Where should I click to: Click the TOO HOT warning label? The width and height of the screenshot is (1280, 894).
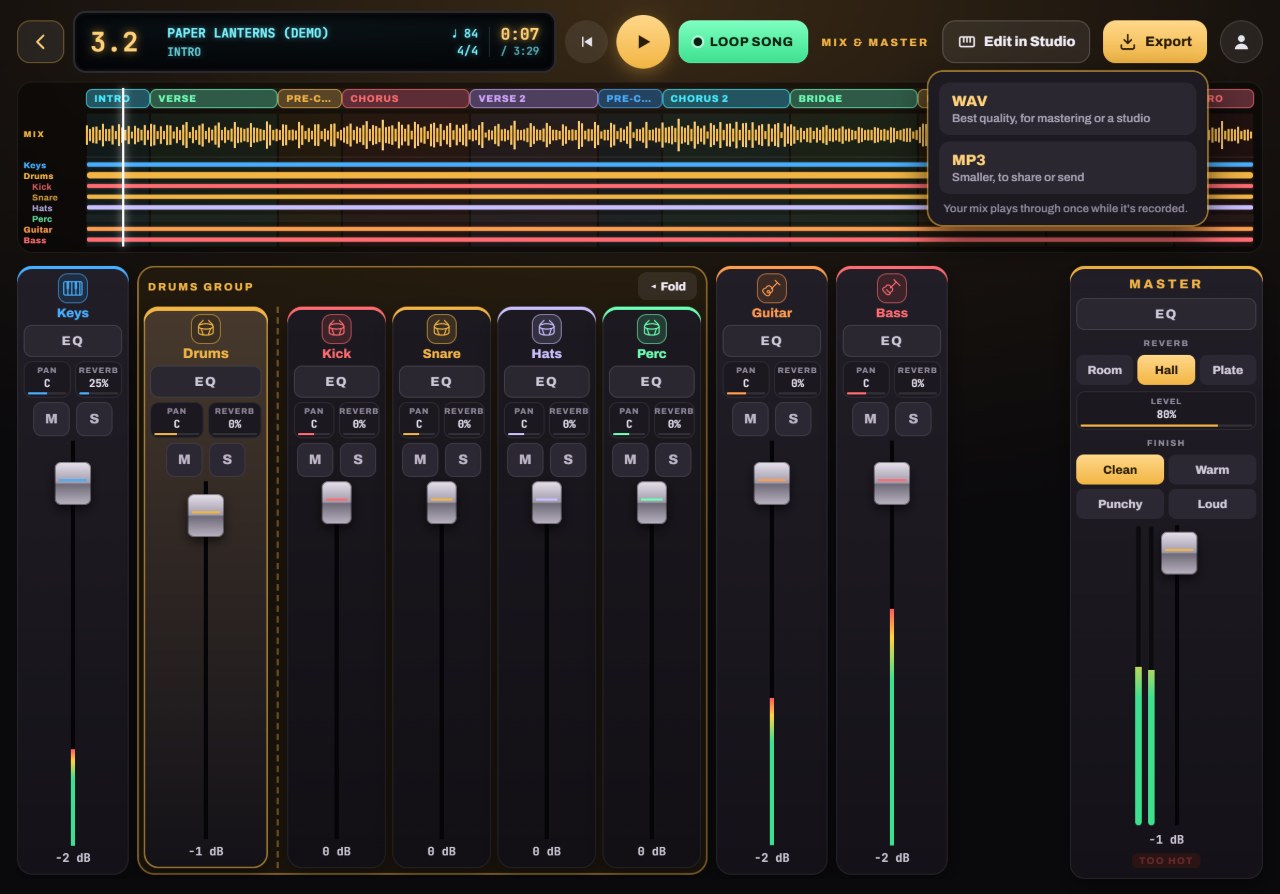1166,860
